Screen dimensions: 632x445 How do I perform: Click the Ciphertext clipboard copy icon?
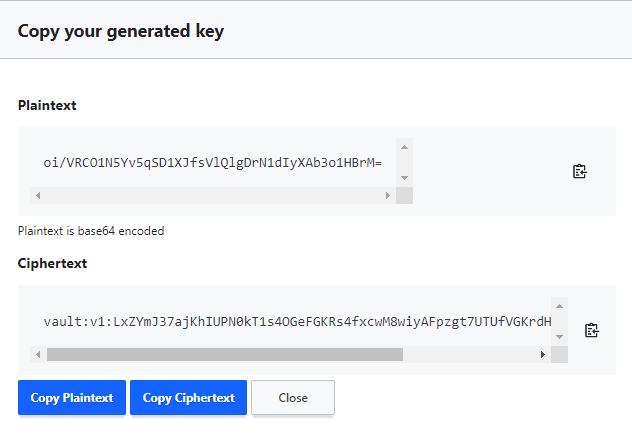(592, 330)
